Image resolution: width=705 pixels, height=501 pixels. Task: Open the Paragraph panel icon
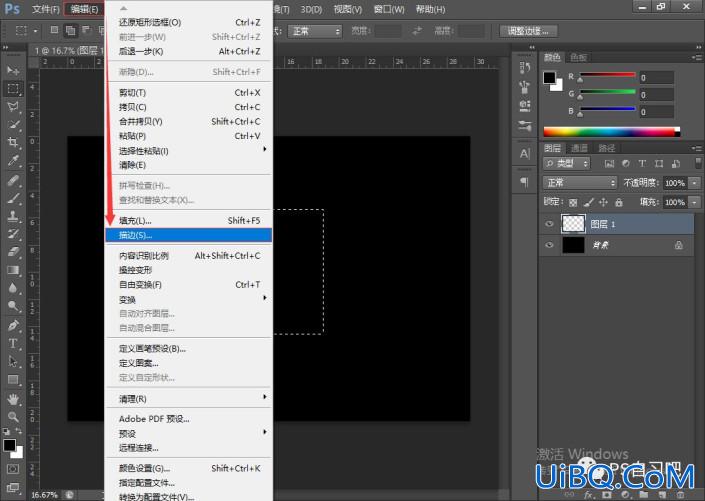tap(524, 181)
